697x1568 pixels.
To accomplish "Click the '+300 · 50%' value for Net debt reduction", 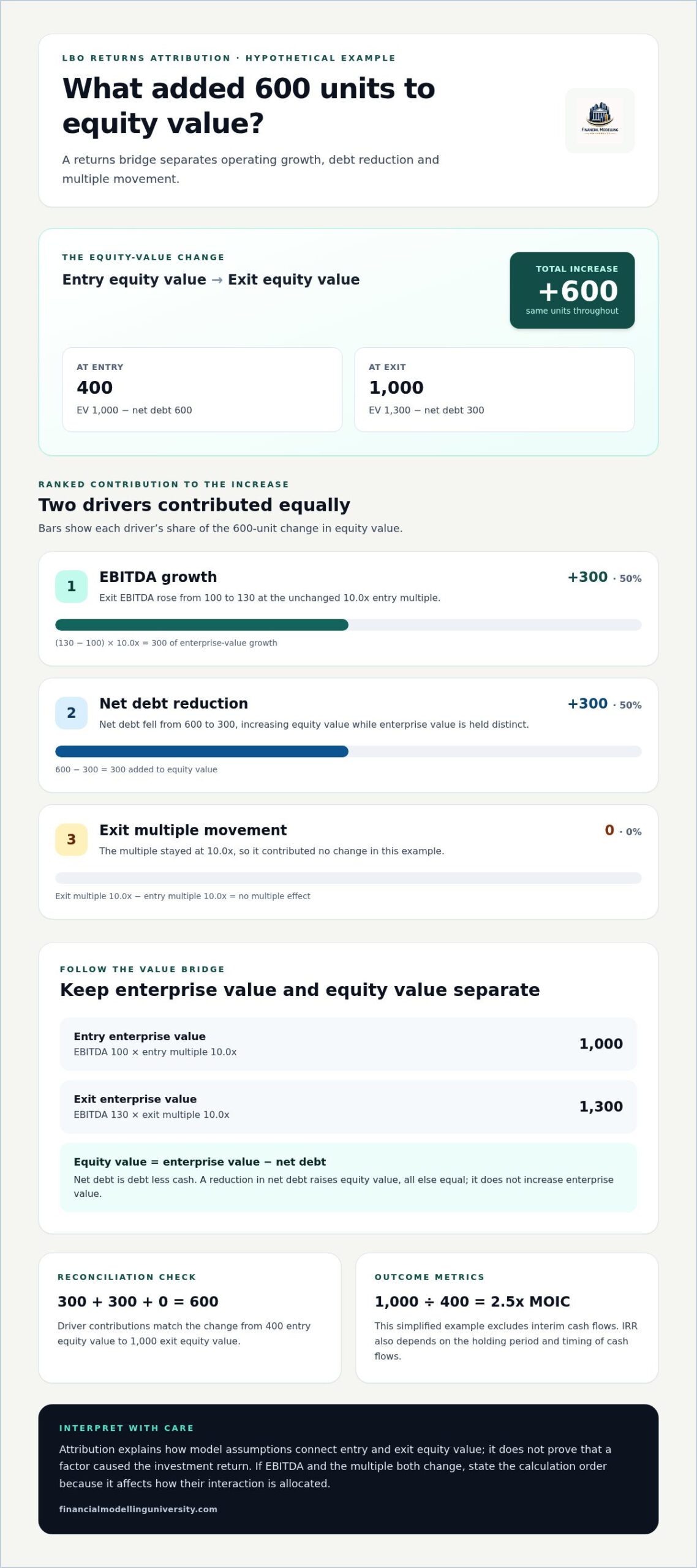I will [x=605, y=704].
